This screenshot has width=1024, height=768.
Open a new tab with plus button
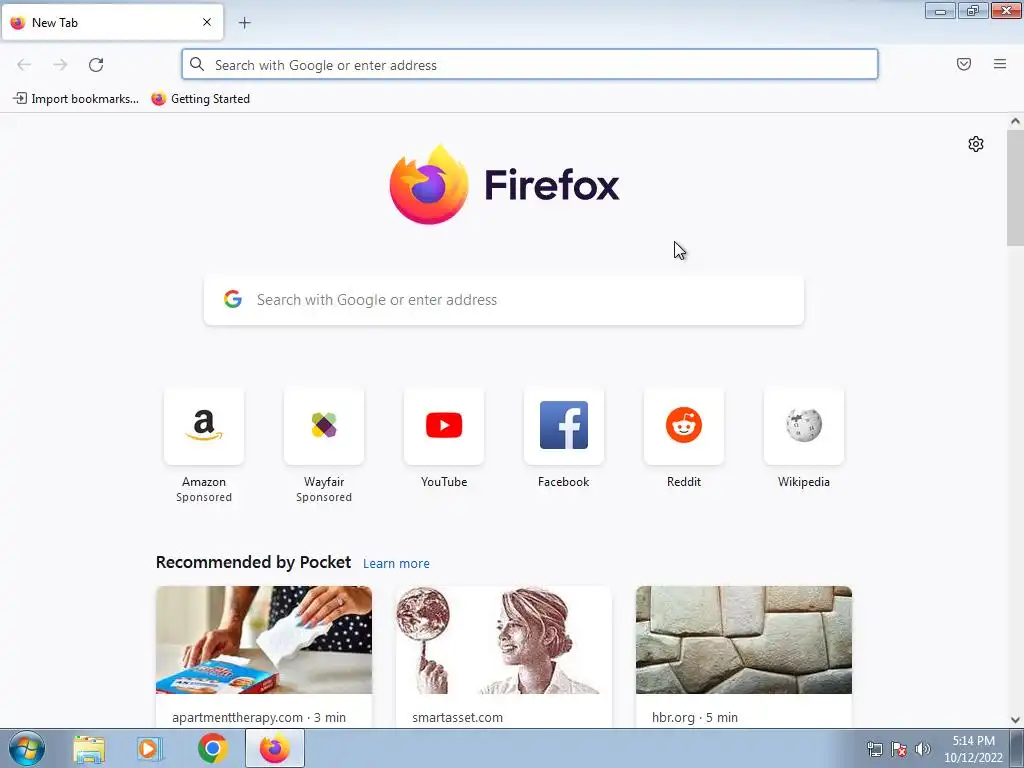tap(244, 23)
